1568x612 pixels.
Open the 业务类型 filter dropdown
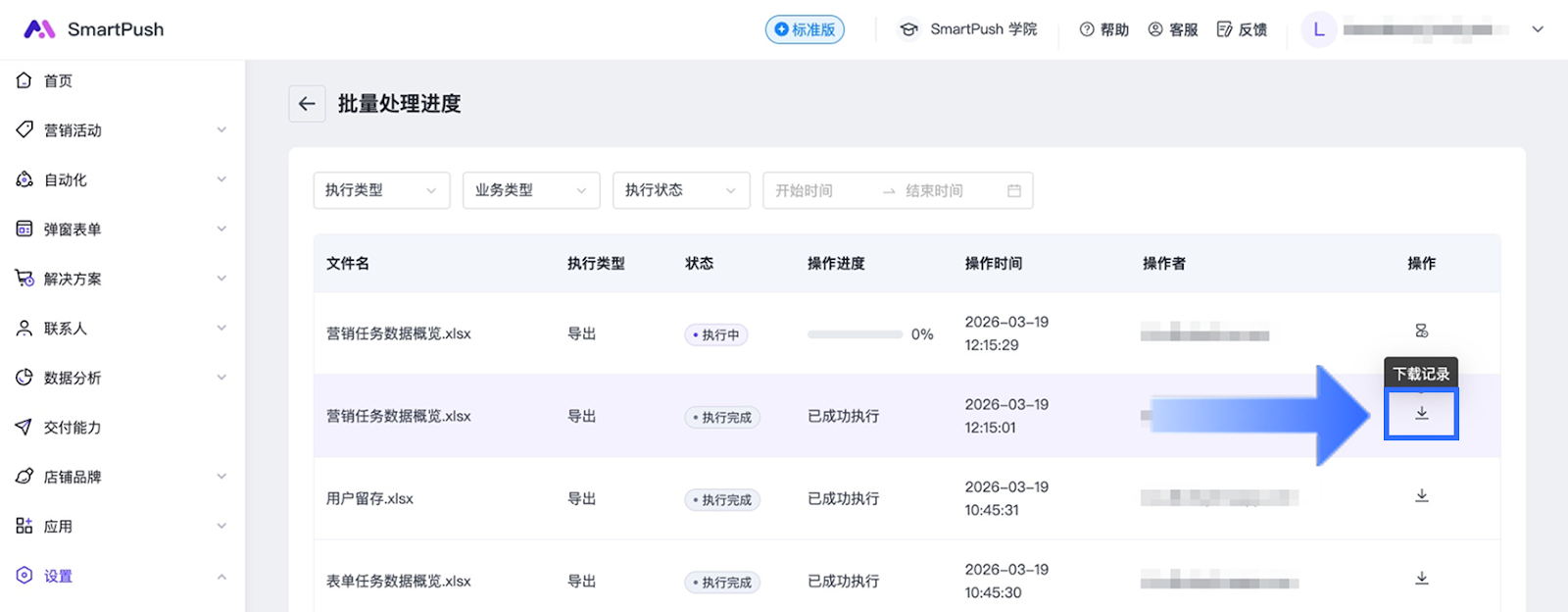[530, 190]
